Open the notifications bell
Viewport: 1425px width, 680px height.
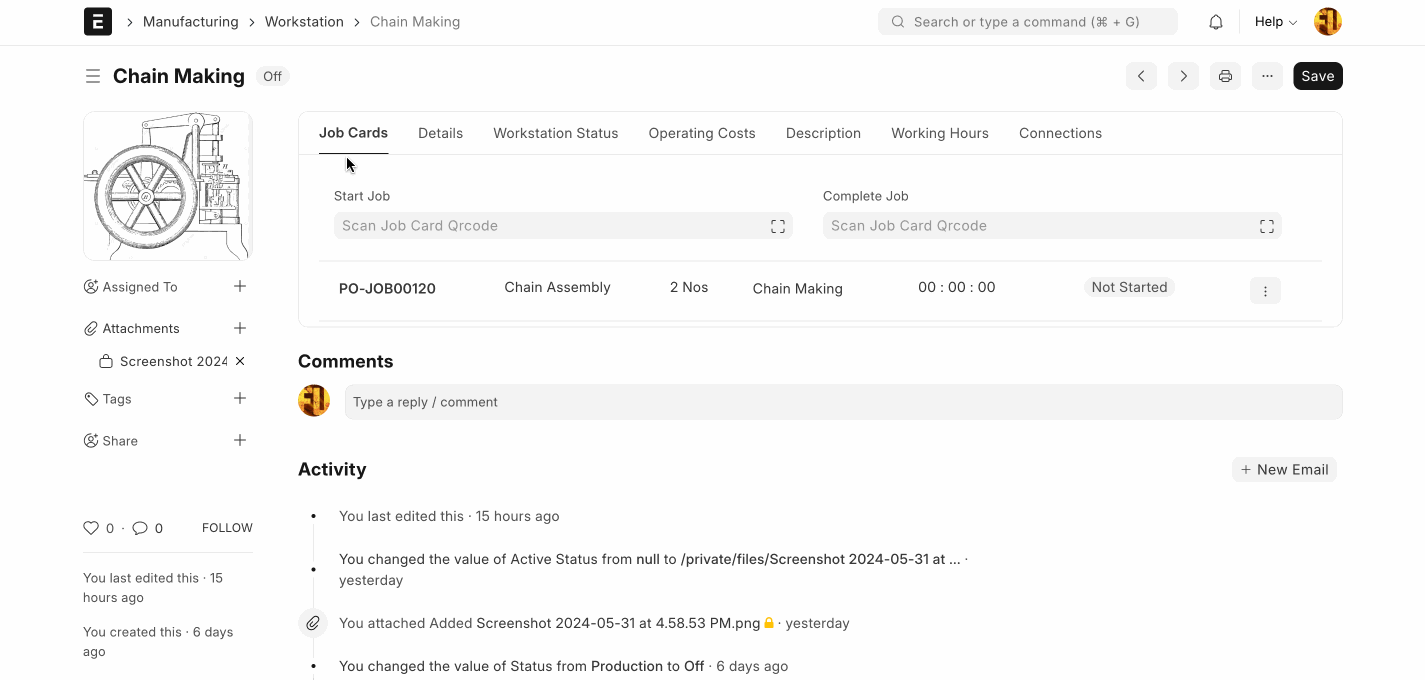1216,22
